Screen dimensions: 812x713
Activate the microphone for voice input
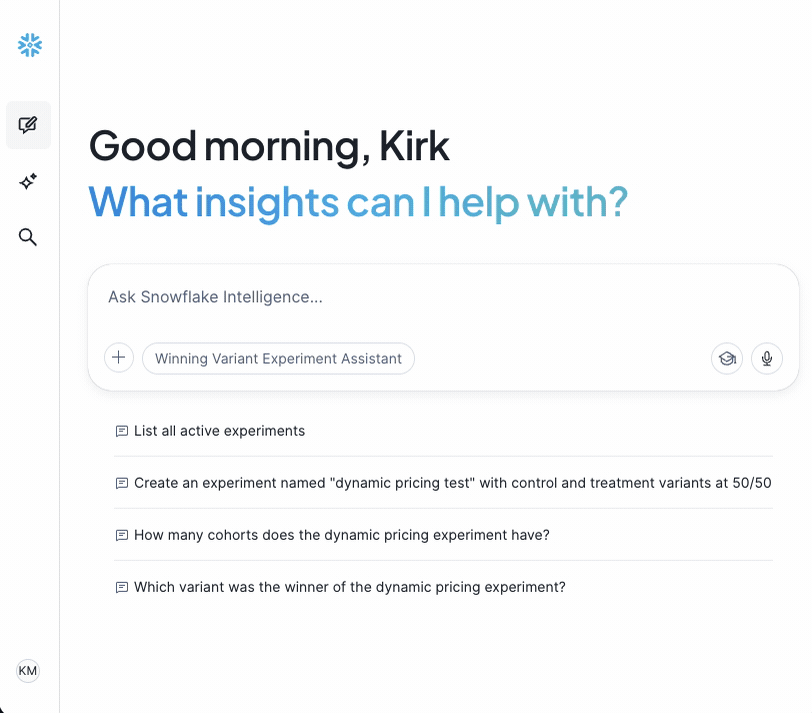click(766, 358)
